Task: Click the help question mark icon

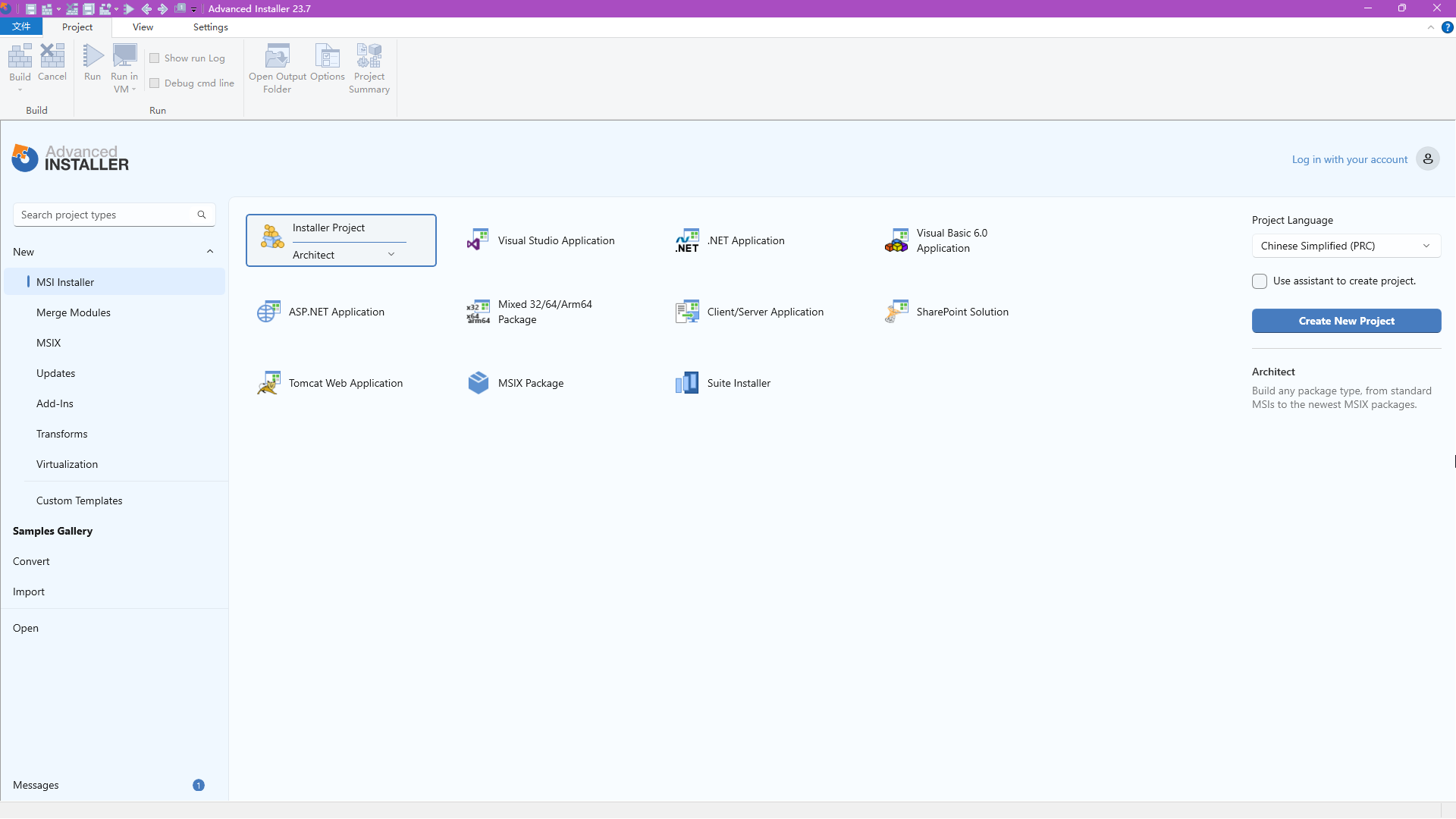Action: [1447, 27]
